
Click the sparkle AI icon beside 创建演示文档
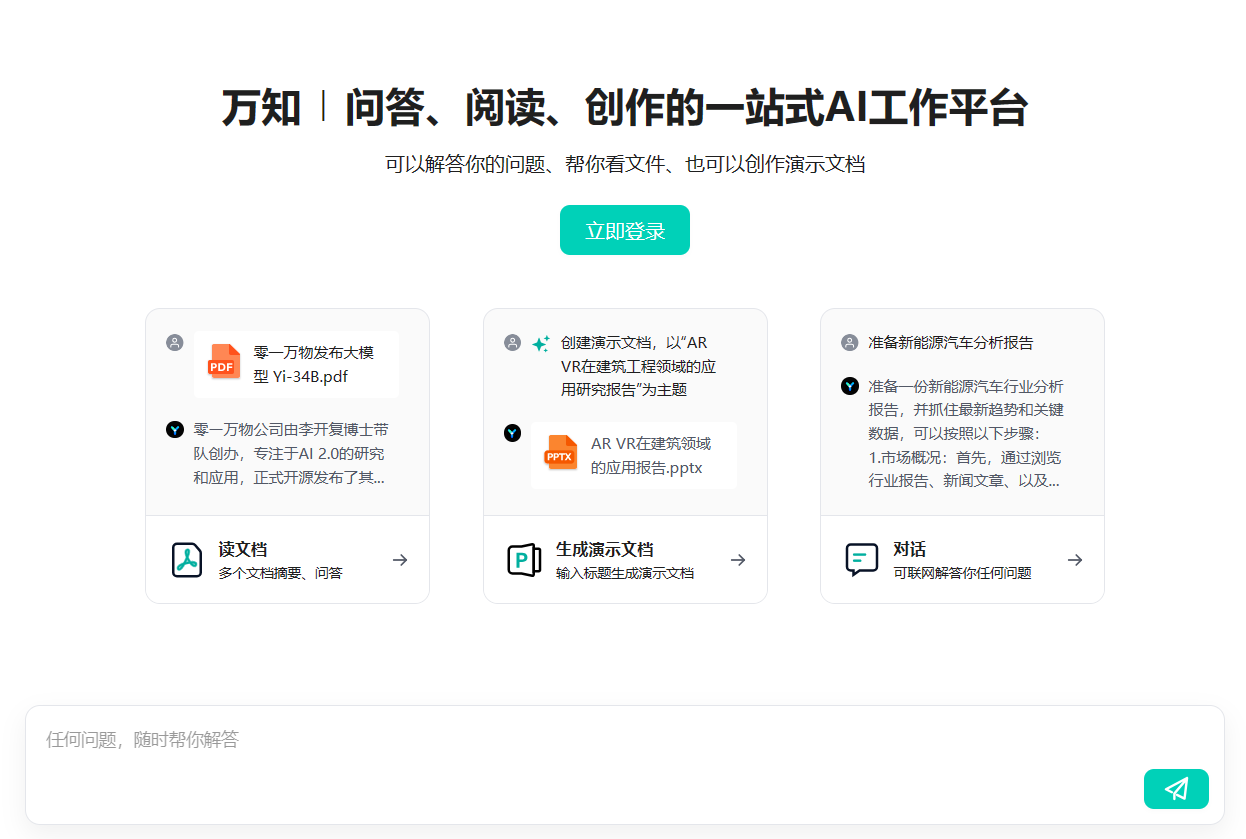tap(541, 342)
